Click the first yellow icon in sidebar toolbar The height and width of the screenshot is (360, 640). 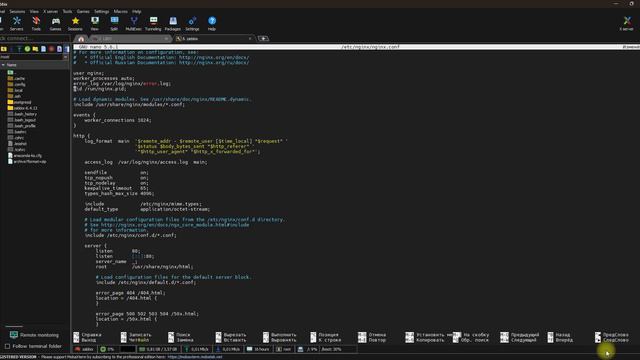coord(4,49)
